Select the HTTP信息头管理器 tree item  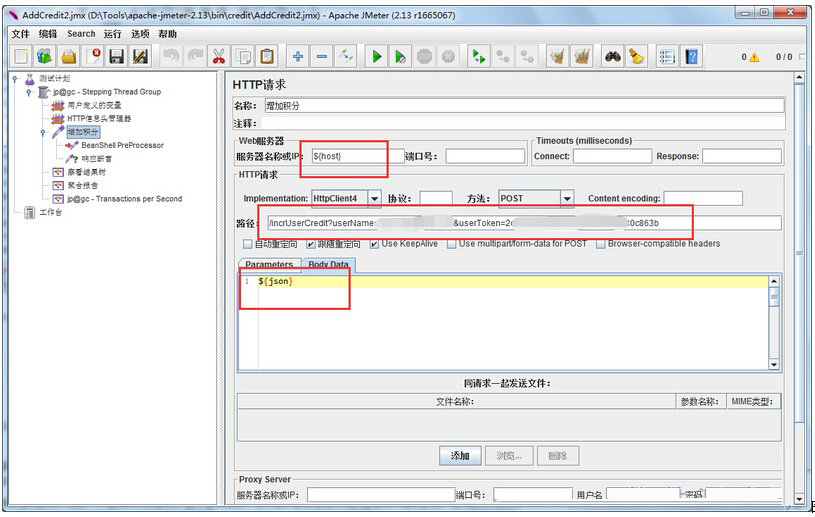pos(99,118)
